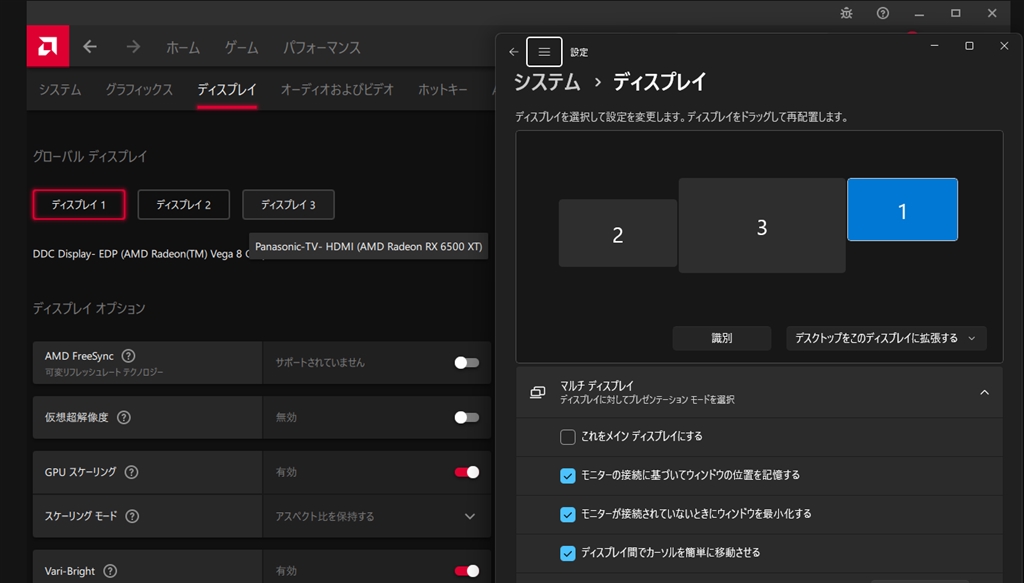The width and height of the screenshot is (1024, 583).
Task: Check これをメイン ディスプレイにする checkbox
Action: point(568,437)
